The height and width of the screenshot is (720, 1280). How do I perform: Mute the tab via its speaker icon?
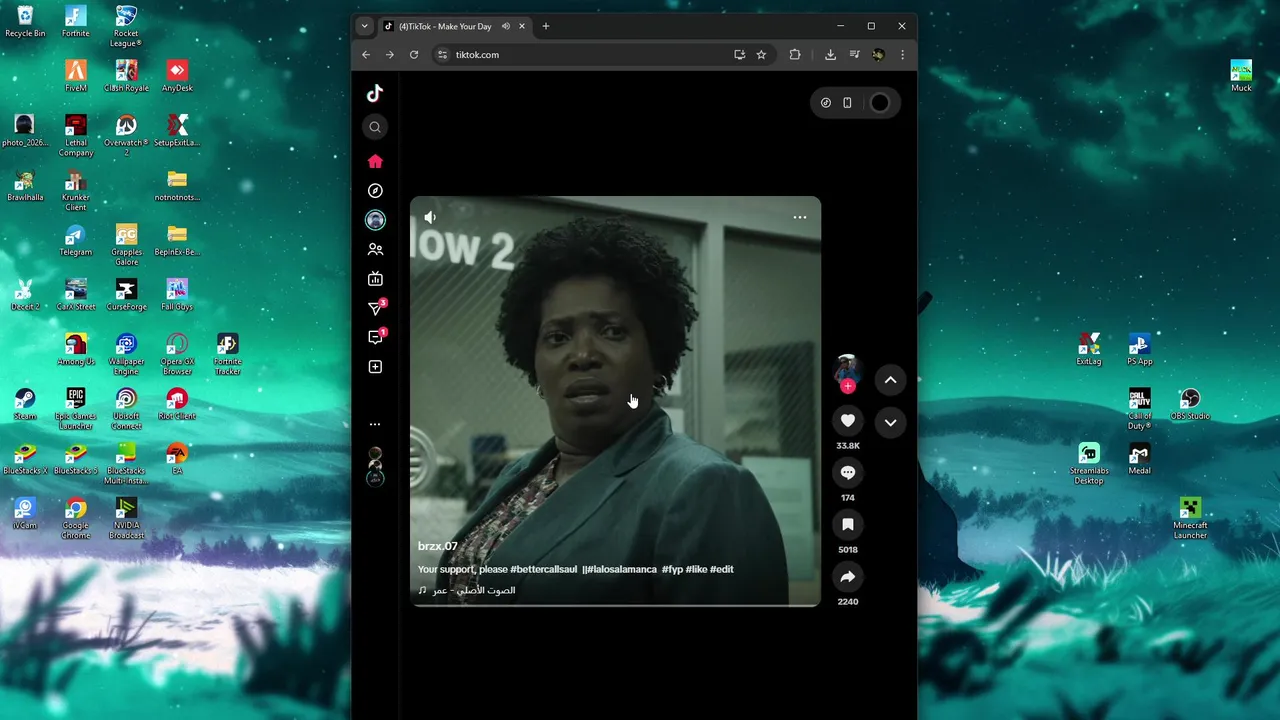506,26
